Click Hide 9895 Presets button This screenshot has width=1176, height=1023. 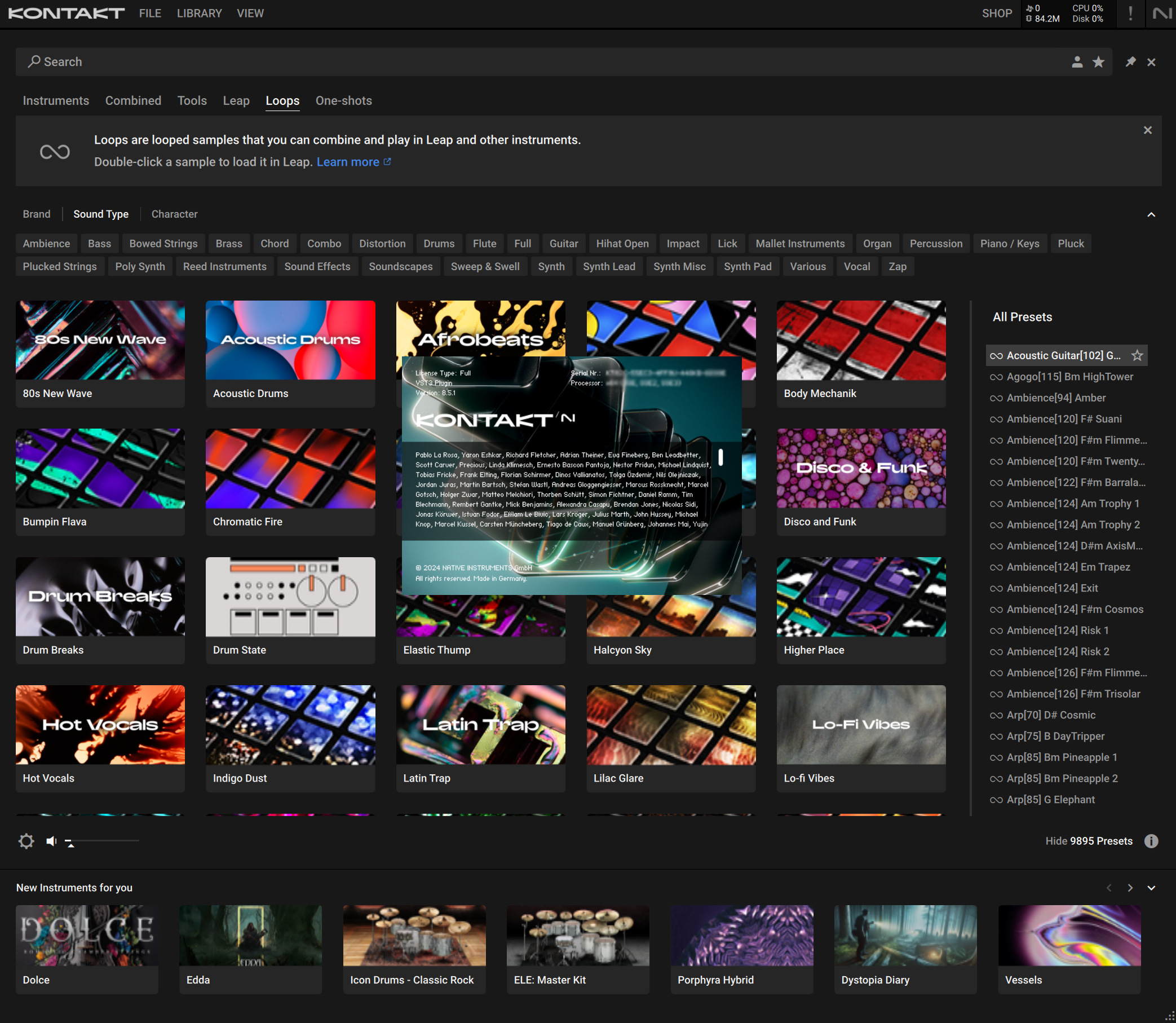tap(1089, 841)
